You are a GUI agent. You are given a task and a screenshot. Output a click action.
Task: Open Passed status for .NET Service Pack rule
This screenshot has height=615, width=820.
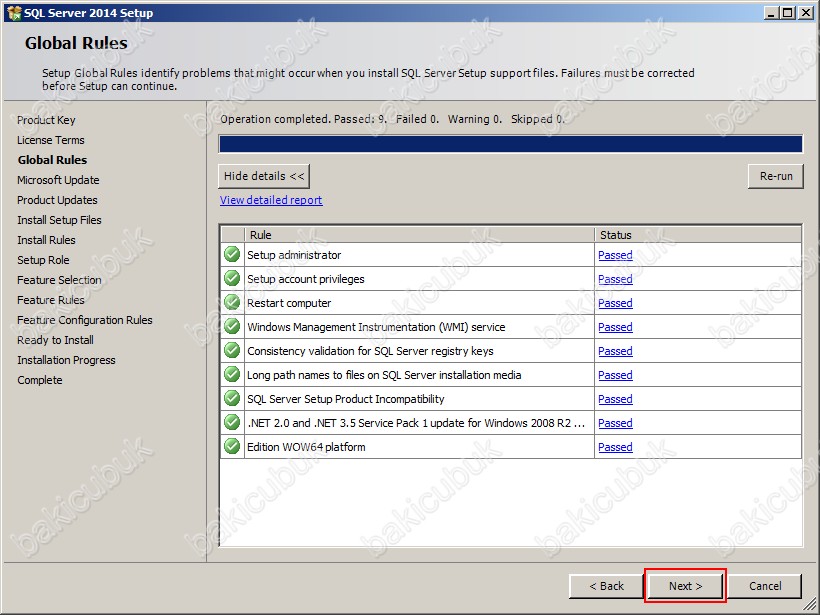point(615,423)
